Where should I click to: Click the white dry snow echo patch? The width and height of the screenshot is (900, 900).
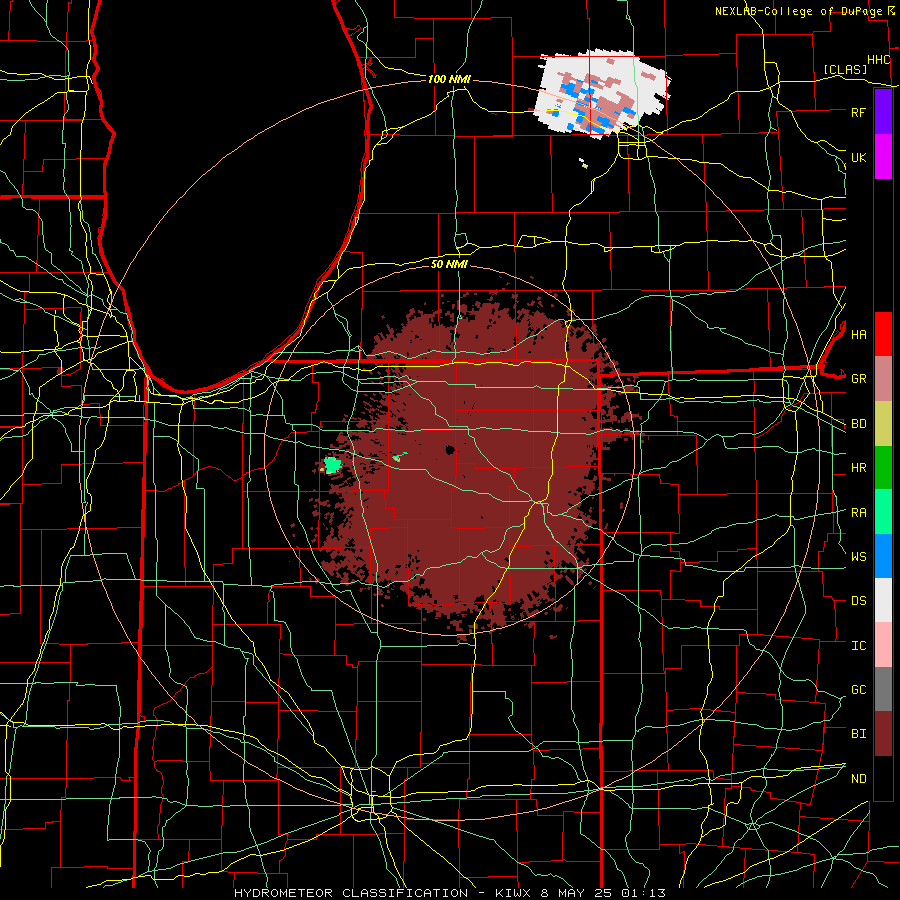click(602, 92)
